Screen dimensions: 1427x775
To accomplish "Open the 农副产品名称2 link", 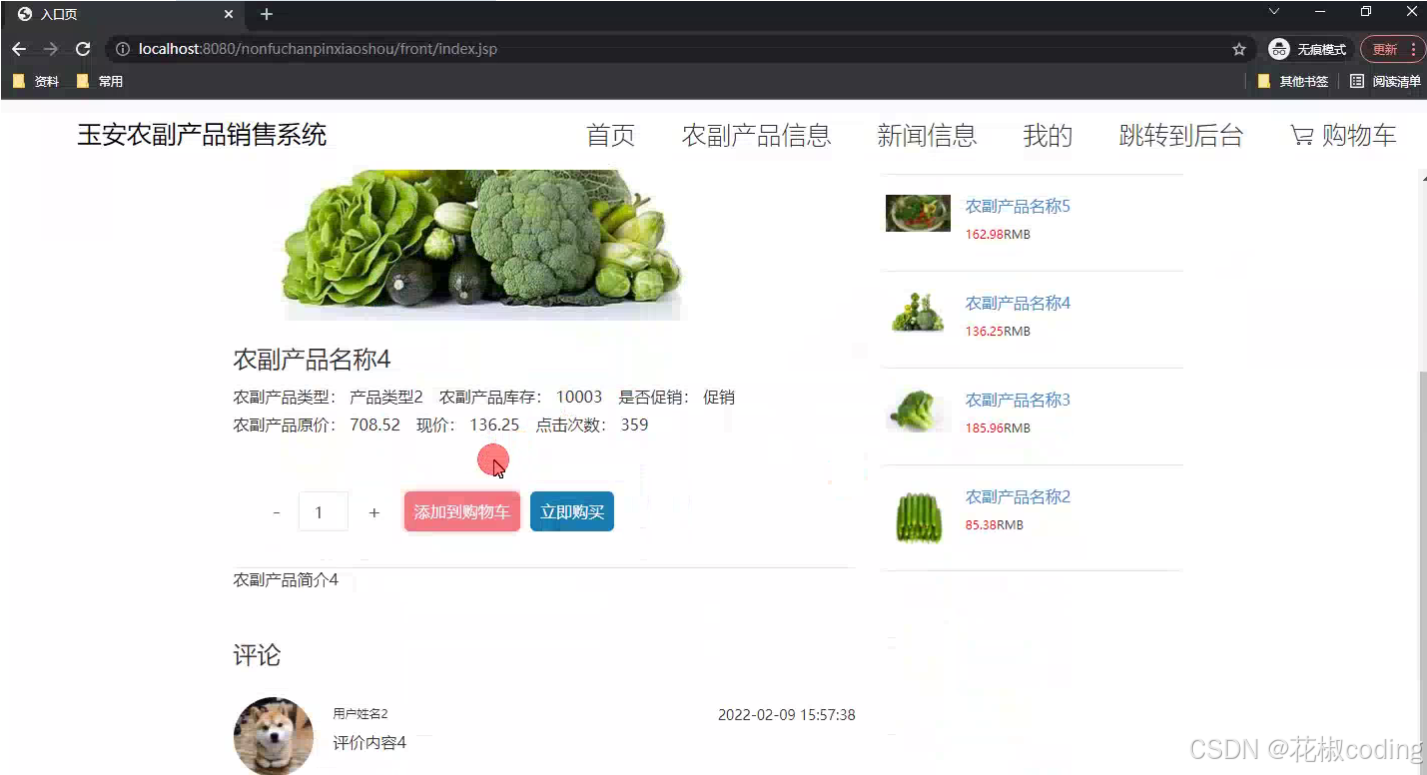I will pos(1017,497).
